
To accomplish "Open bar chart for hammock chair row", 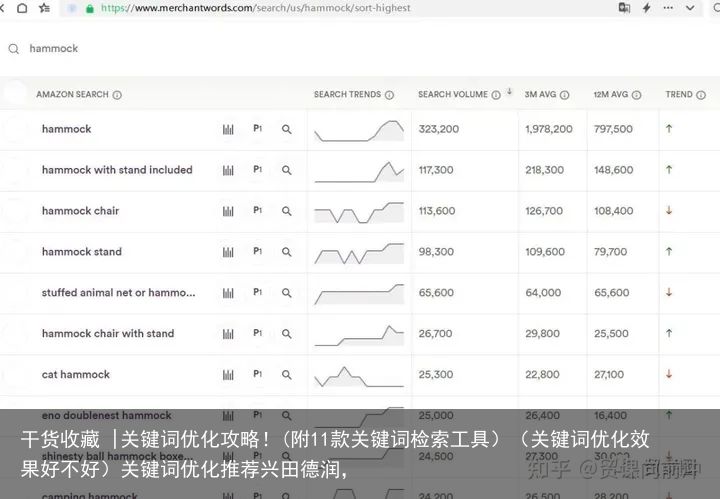I will pyautogui.click(x=228, y=211).
